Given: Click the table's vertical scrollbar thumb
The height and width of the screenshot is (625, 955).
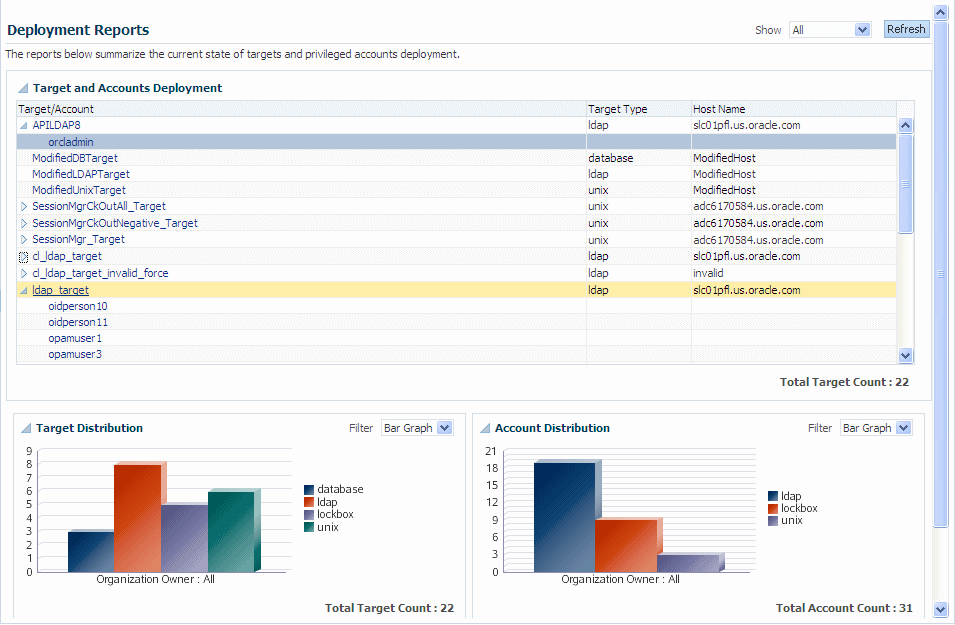Looking at the screenshot, I should tap(906, 183).
